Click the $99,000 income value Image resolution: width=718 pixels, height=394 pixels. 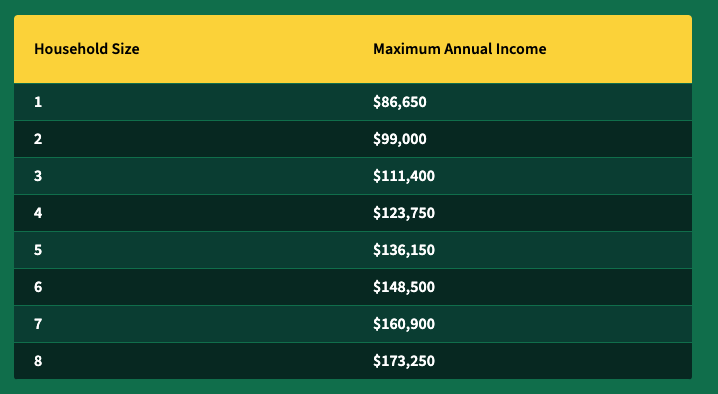coord(400,139)
